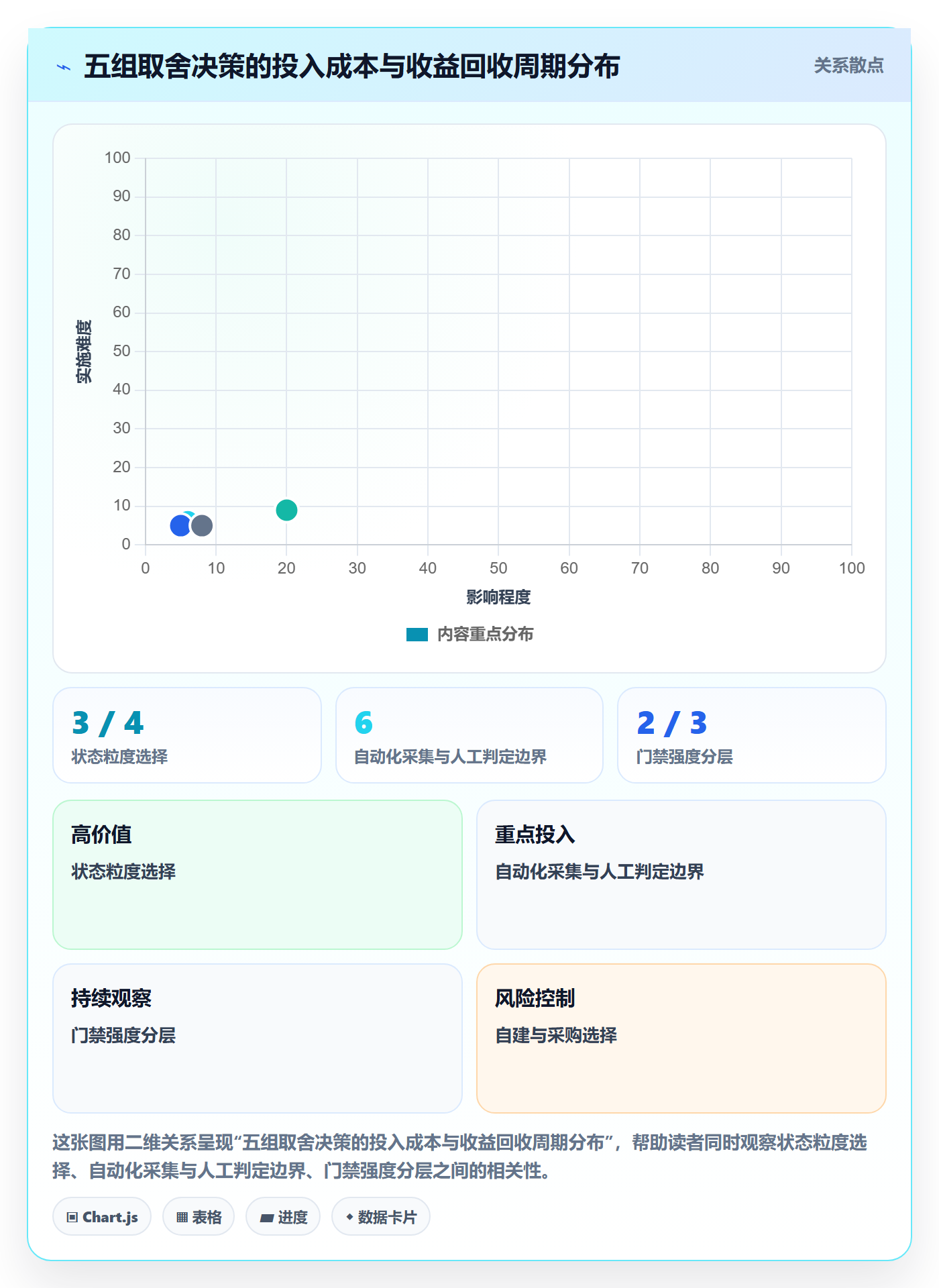Select the 表格 tag chip
This screenshot has height=1288, width=939.
click(x=199, y=1217)
